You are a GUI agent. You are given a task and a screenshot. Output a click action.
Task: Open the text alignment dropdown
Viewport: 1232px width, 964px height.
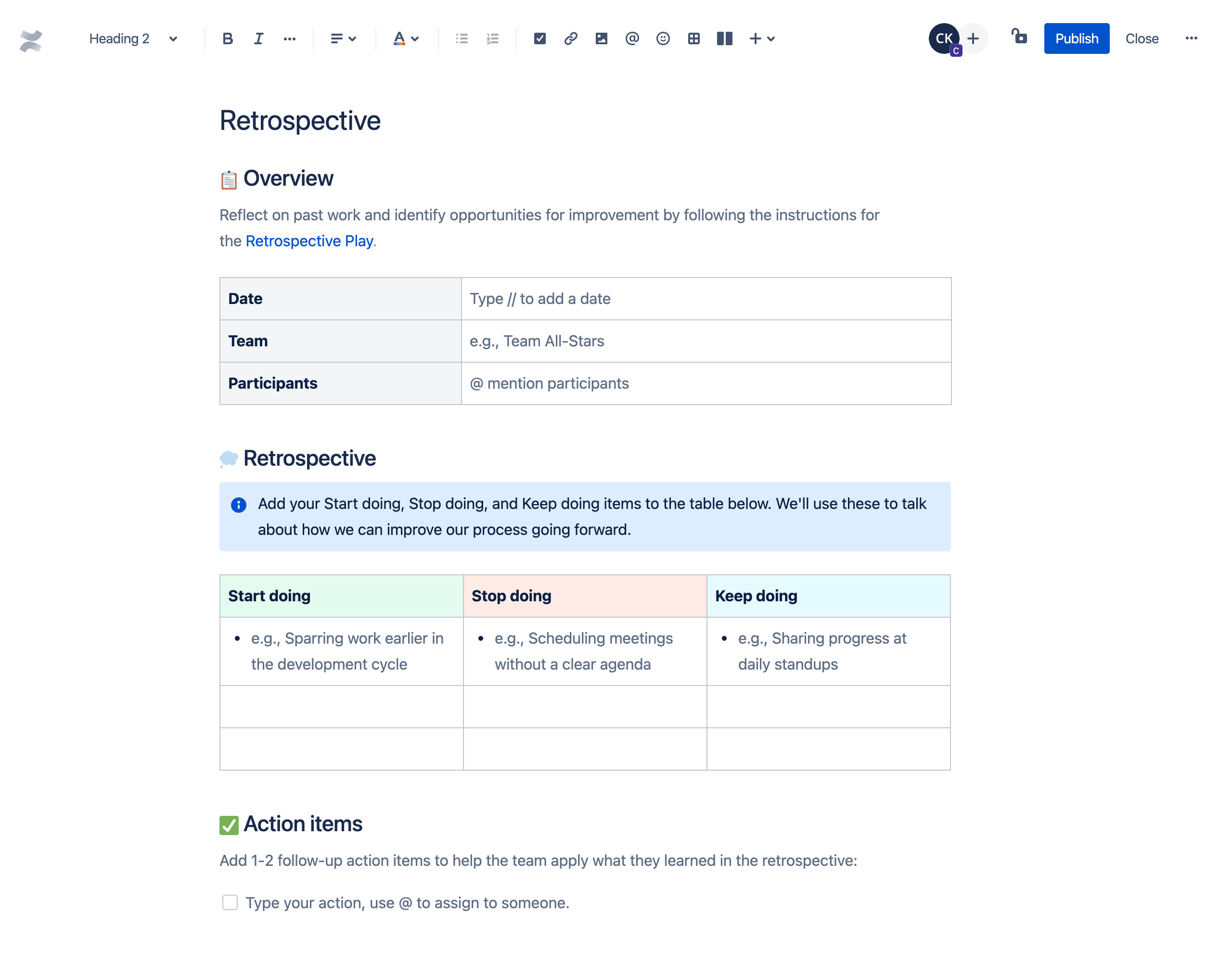point(345,39)
